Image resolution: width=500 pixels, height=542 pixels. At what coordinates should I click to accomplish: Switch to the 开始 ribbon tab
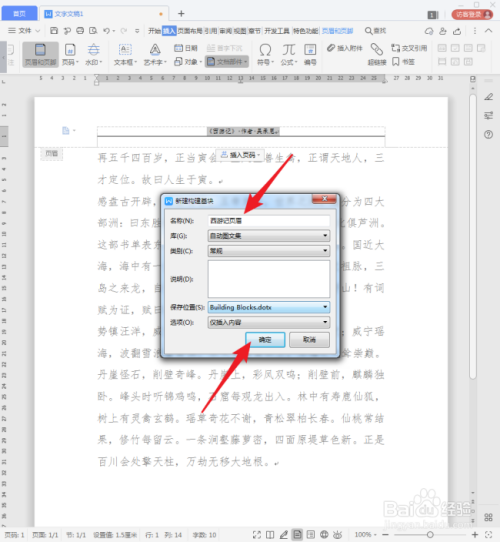point(154,31)
